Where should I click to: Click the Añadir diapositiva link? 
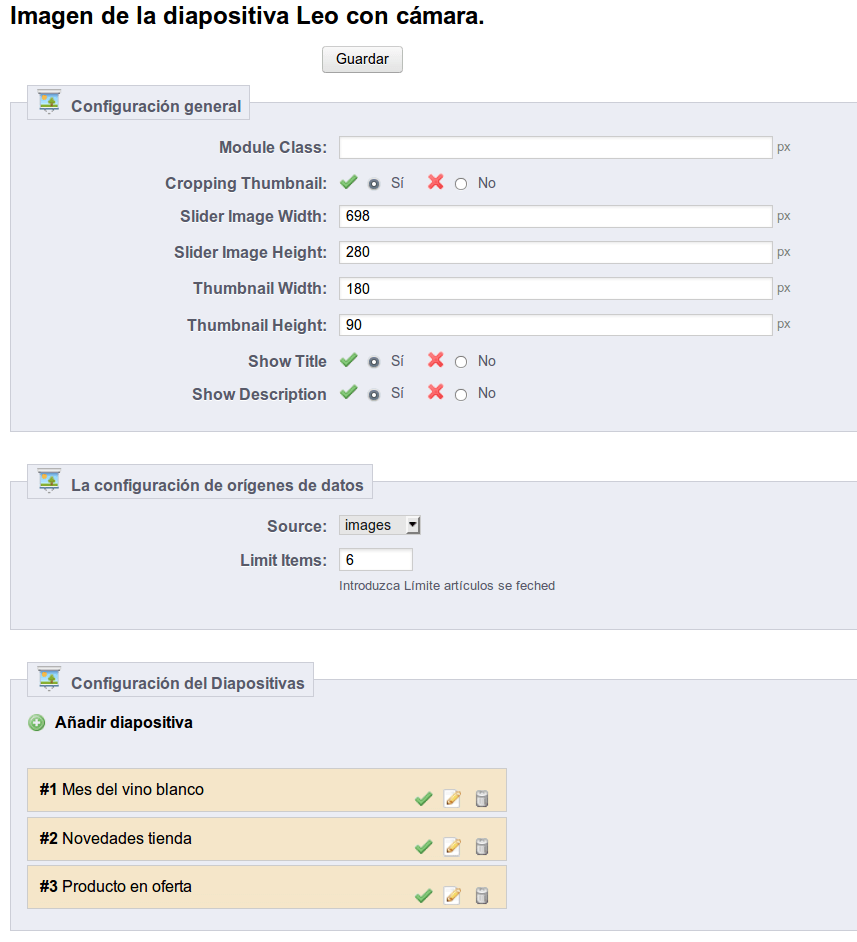click(x=124, y=722)
